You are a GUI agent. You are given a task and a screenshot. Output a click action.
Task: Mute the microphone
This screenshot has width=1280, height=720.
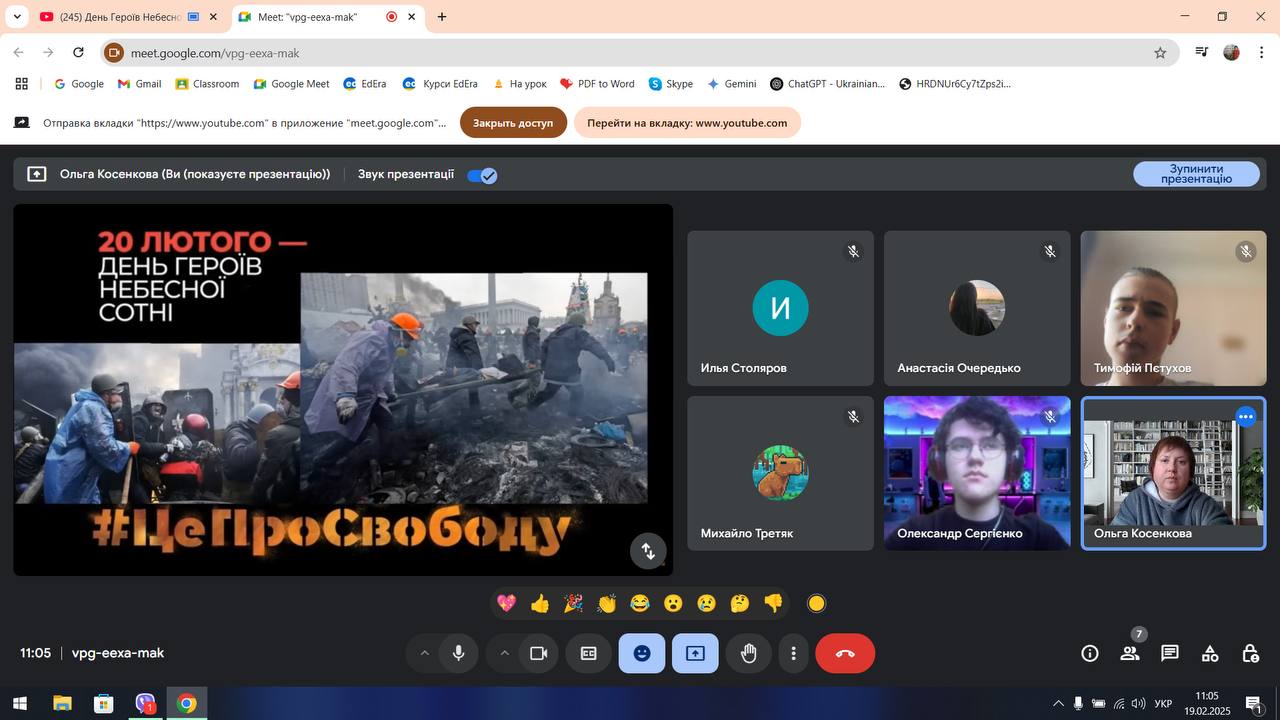458,653
